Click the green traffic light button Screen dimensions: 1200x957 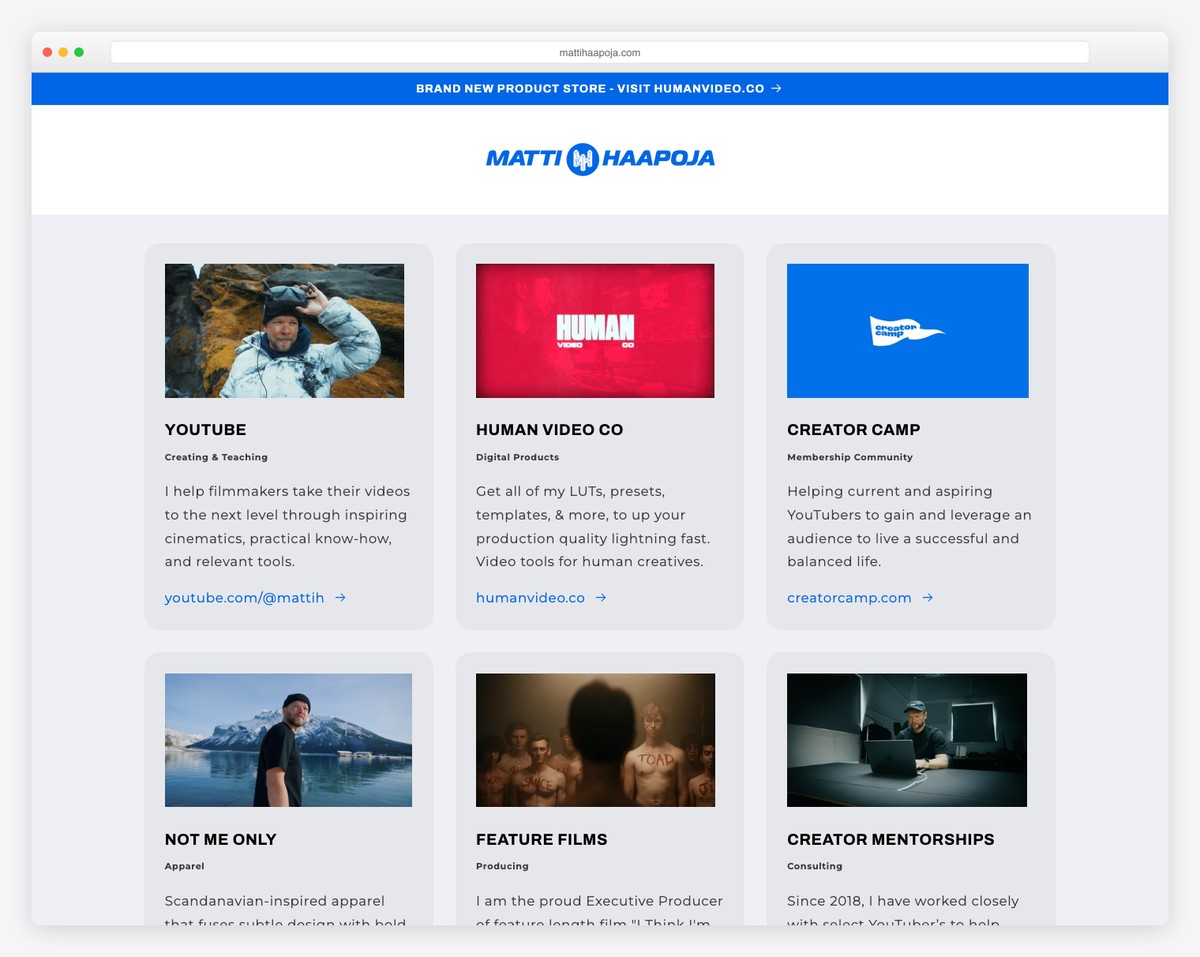(79, 51)
